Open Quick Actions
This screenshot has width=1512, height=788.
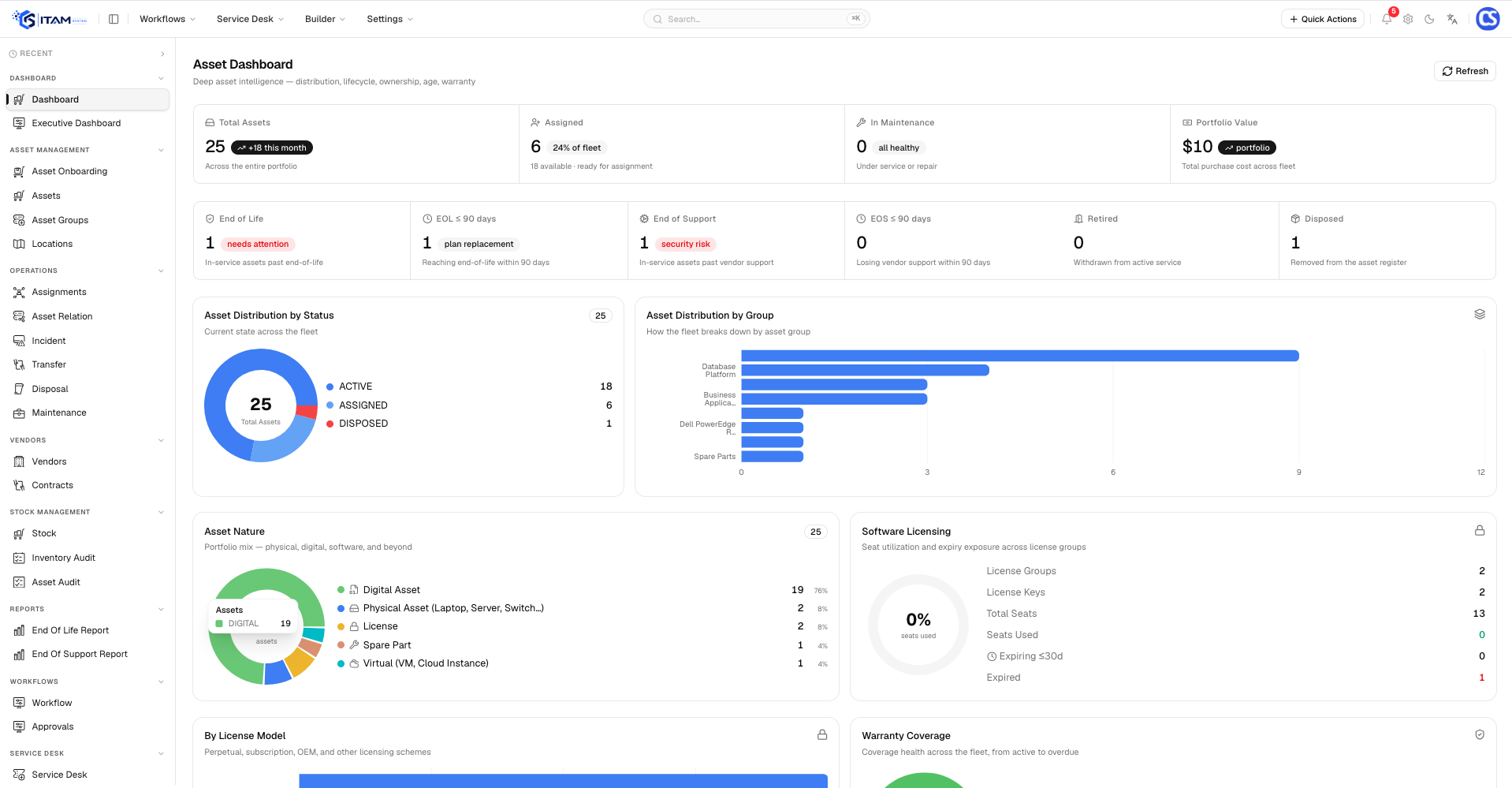1323,19
